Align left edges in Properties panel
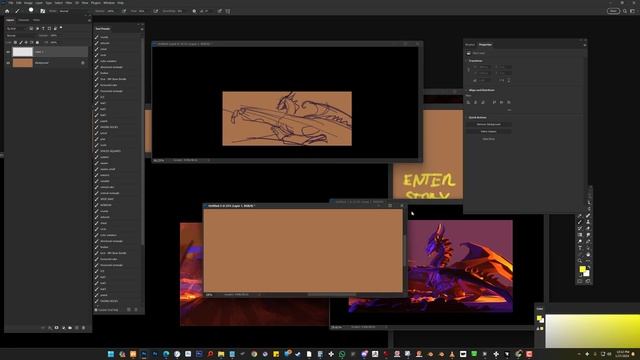The width and height of the screenshot is (640, 360). [x=468, y=102]
